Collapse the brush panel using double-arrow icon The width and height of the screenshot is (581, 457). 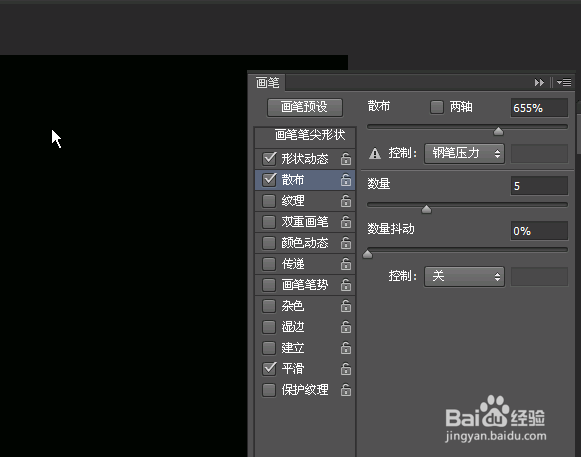pyautogui.click(x=539, y=82)
